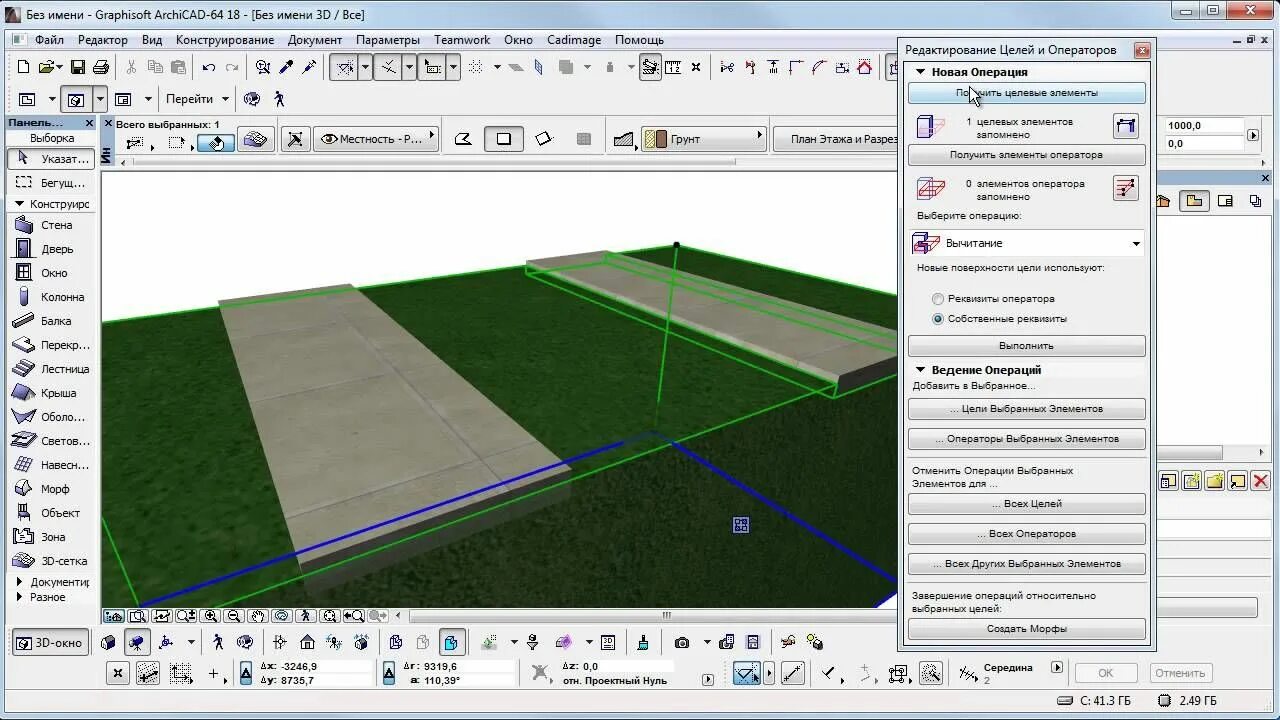This screenshot has width=1280, height=720.
Task: Click the Создать Морфы button
Action: [1027, 629]
